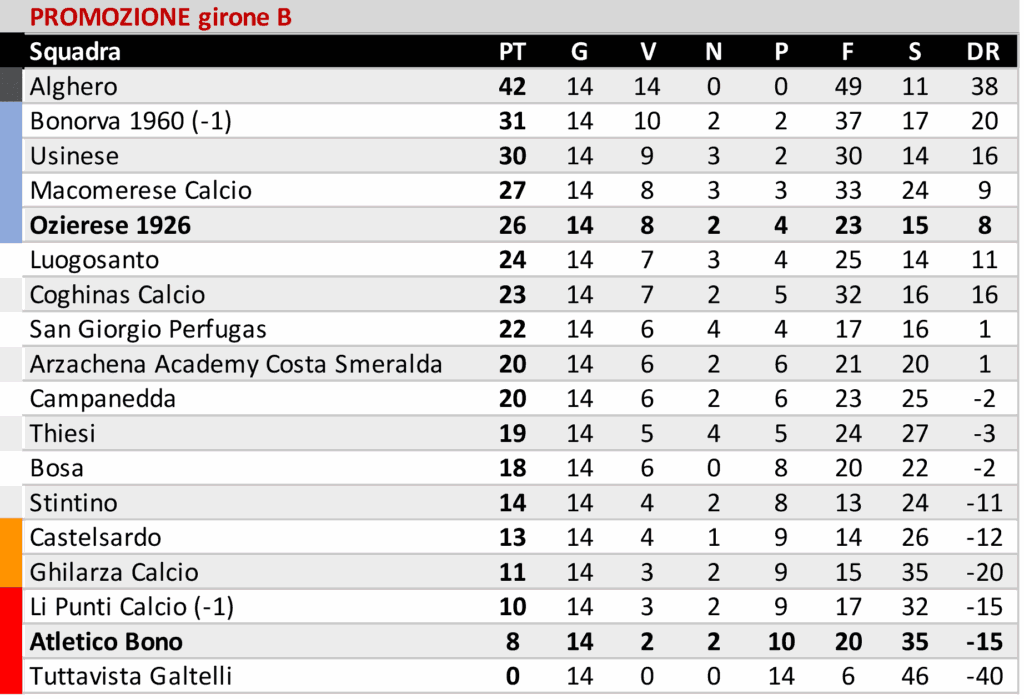Click the Macomerese Calcio team name
The image size is (1024, 699).
(x=140, y=191)
